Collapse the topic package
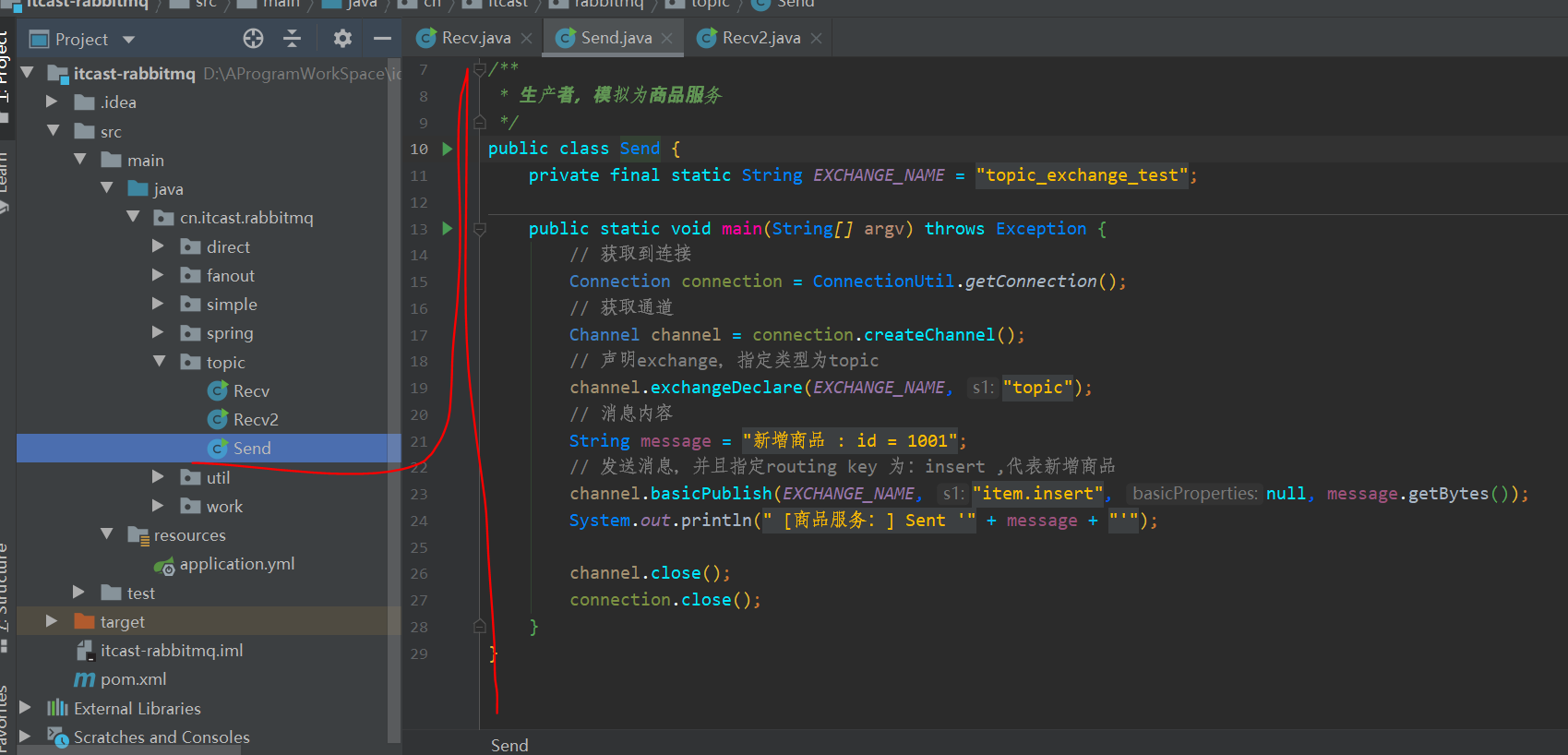The width and height of the screenshot is (1568, 755). [x=160, y=362]
